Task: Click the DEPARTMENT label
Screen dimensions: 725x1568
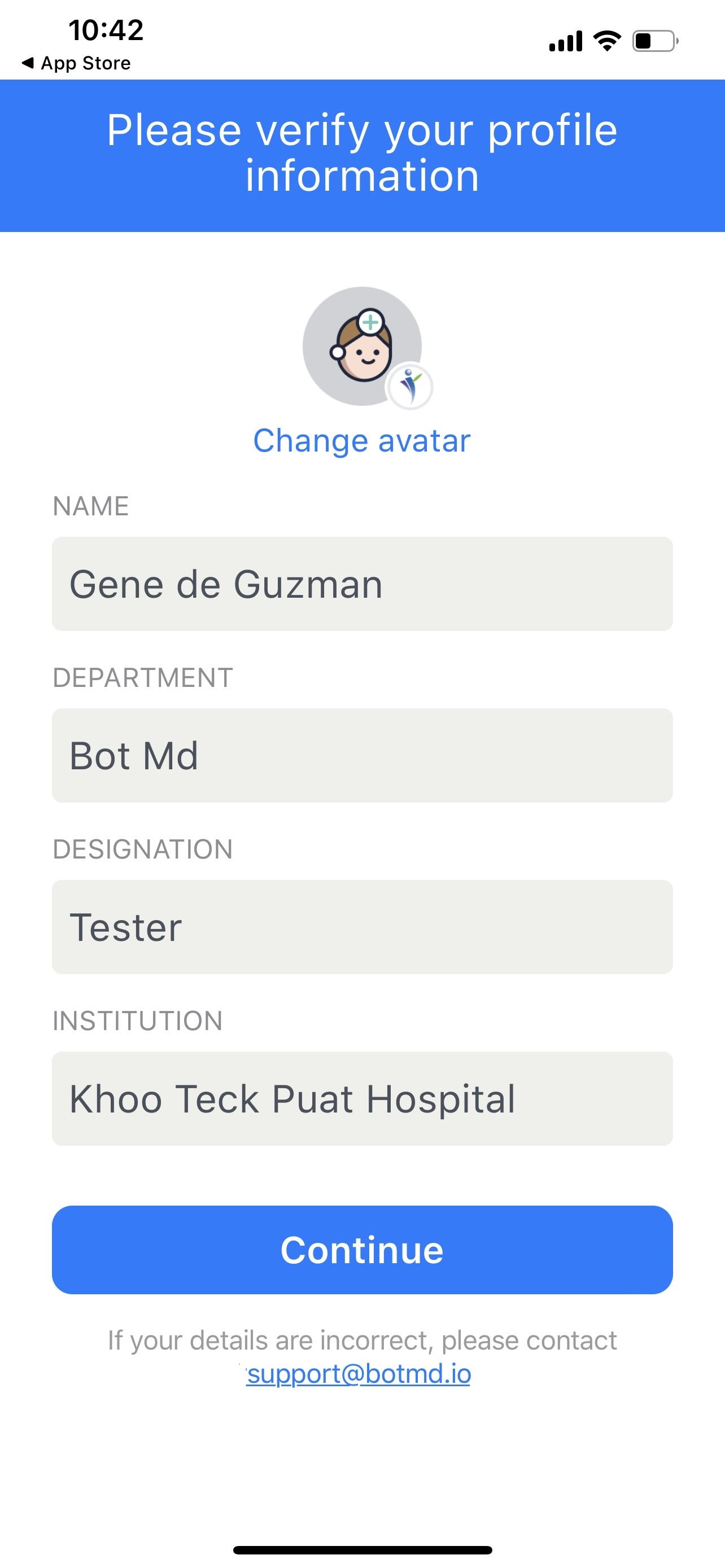Action: point(143,677)
